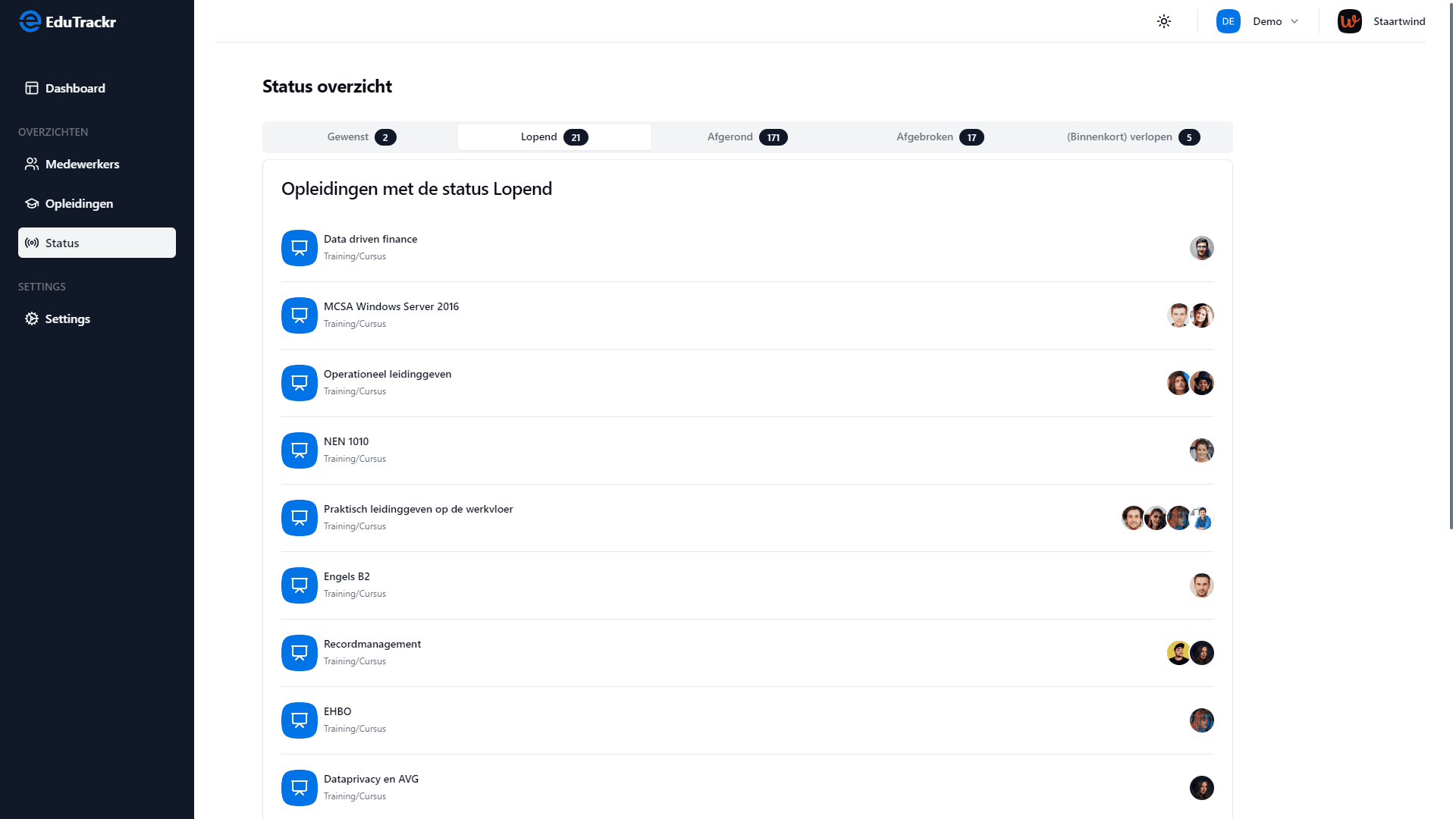The width and height of the screenshot is (1456, 819).
Task: Select the Medewerkers overview icon
Action: click(32, 164)
